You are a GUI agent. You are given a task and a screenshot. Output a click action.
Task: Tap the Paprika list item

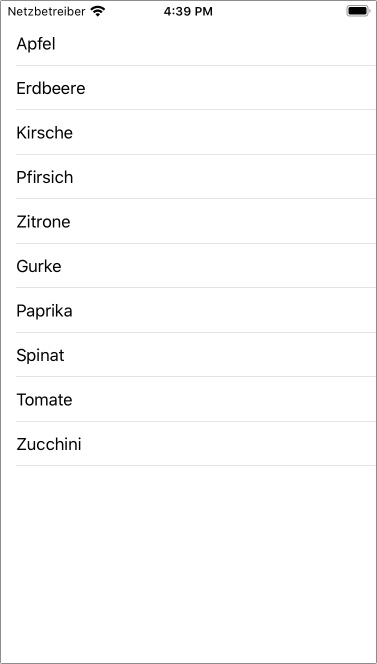[188, 310]
